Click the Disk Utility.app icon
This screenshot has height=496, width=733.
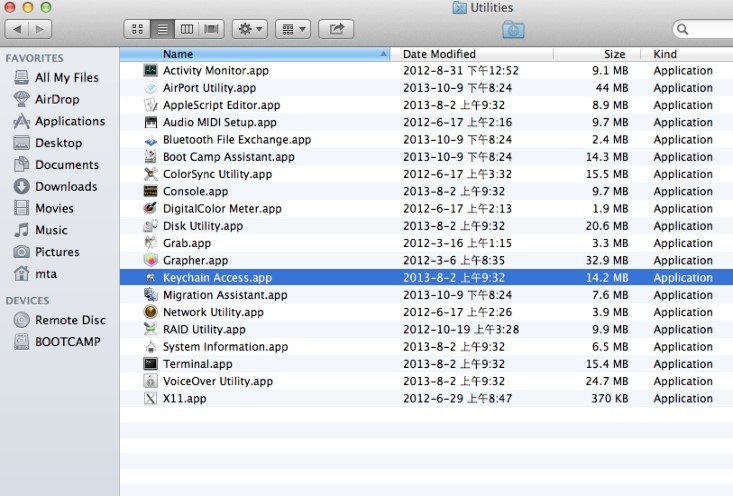pyautogui.click(x=151, y=226)
